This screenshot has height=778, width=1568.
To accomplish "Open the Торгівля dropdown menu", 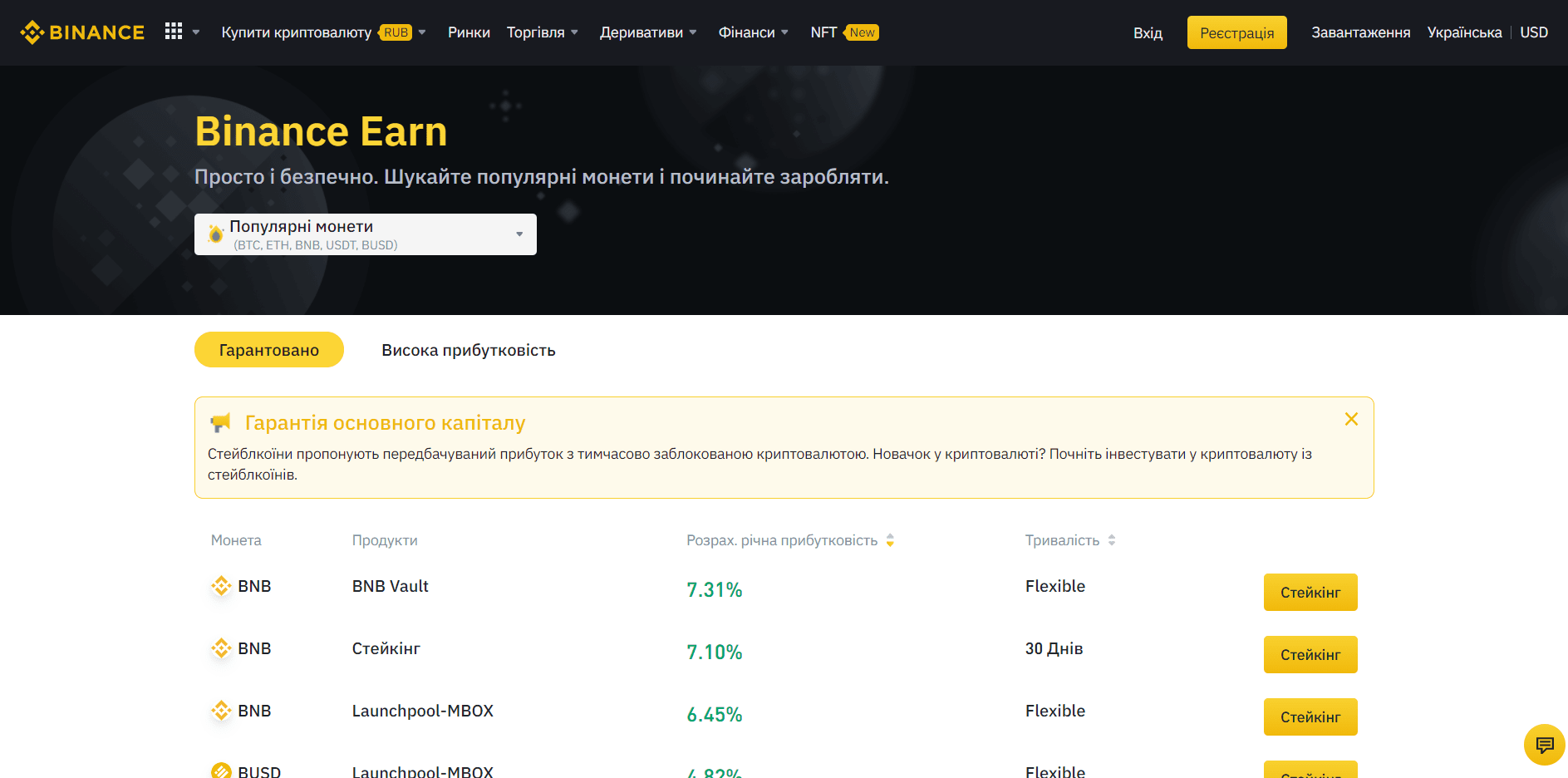I will coord(543,32).
